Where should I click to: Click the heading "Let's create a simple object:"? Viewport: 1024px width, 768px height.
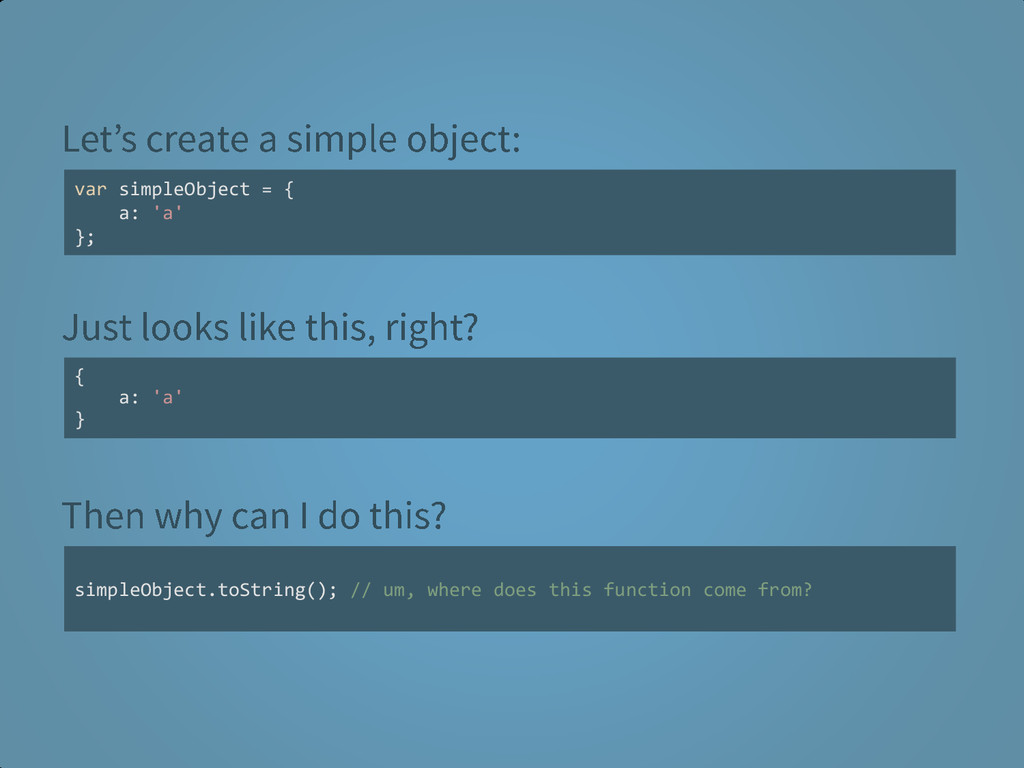(291, 140)
